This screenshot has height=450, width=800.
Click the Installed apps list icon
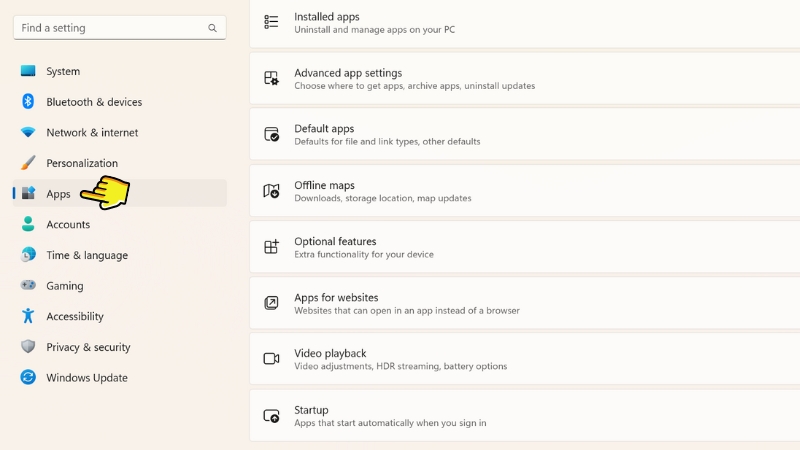(271, 22)
